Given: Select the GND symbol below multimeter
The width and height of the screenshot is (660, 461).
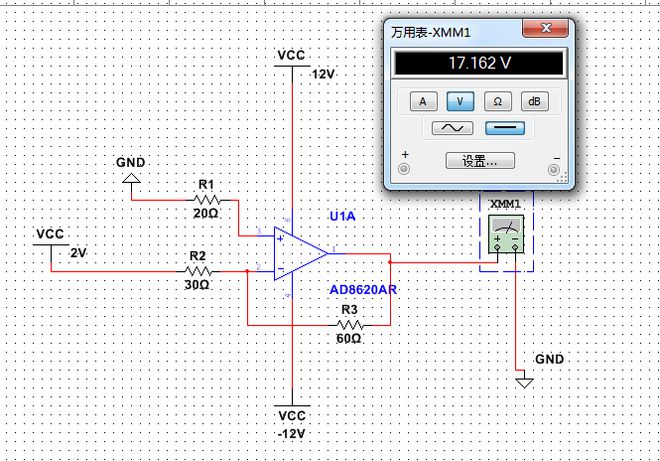Looking at the screenshot, I should [x=524, y=381].
